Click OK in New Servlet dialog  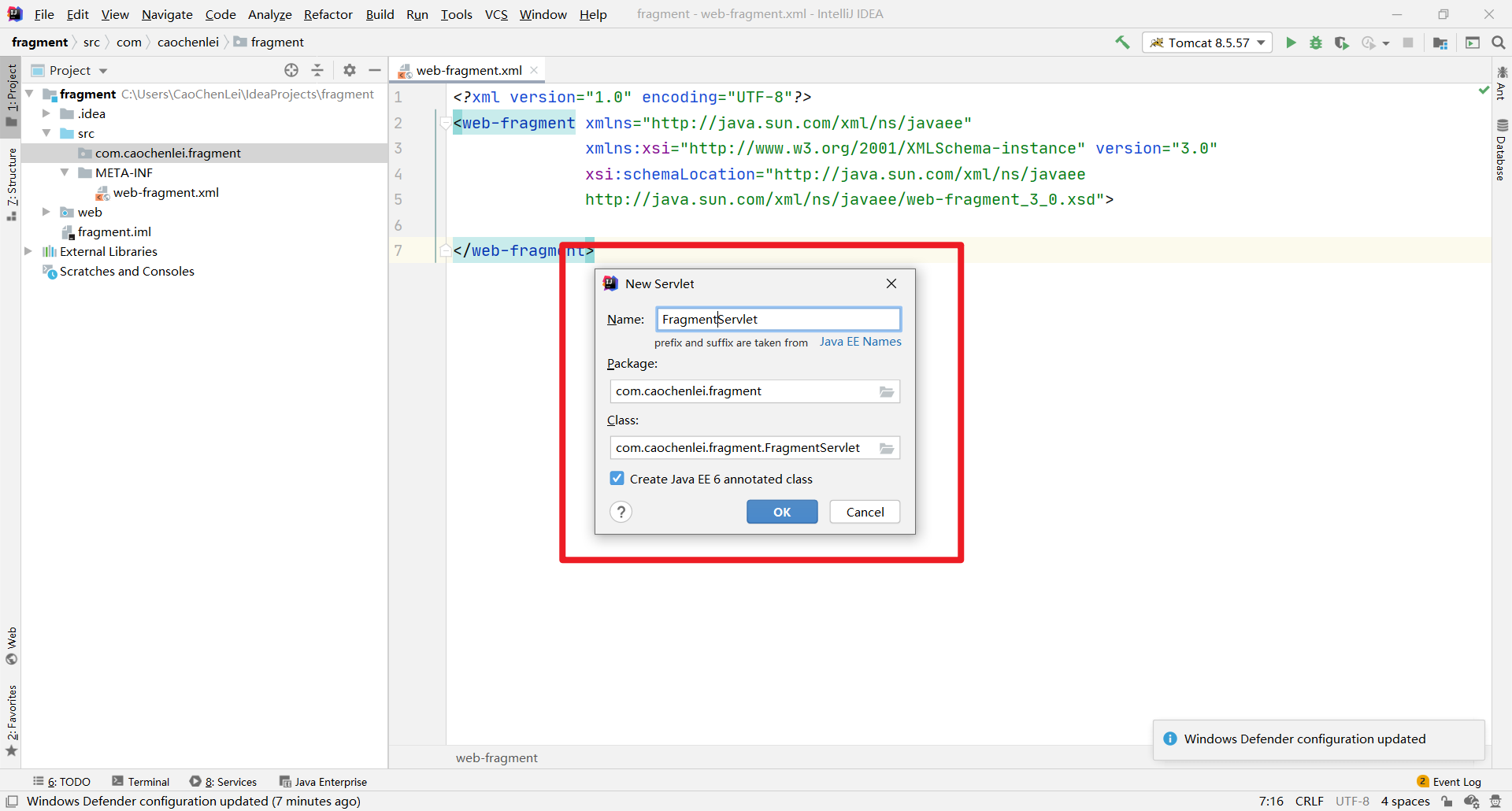[x=782, y=512]
